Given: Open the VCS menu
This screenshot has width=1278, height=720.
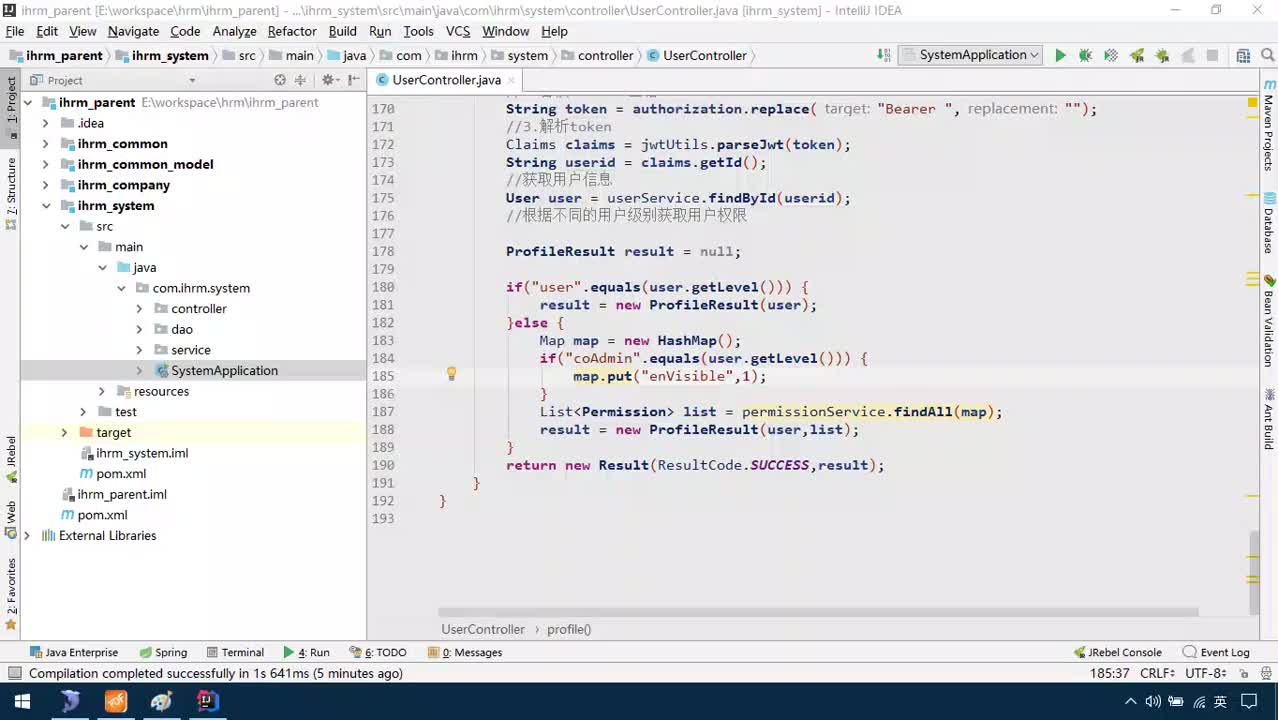Looking at the screenshot, I should (458, 31).
